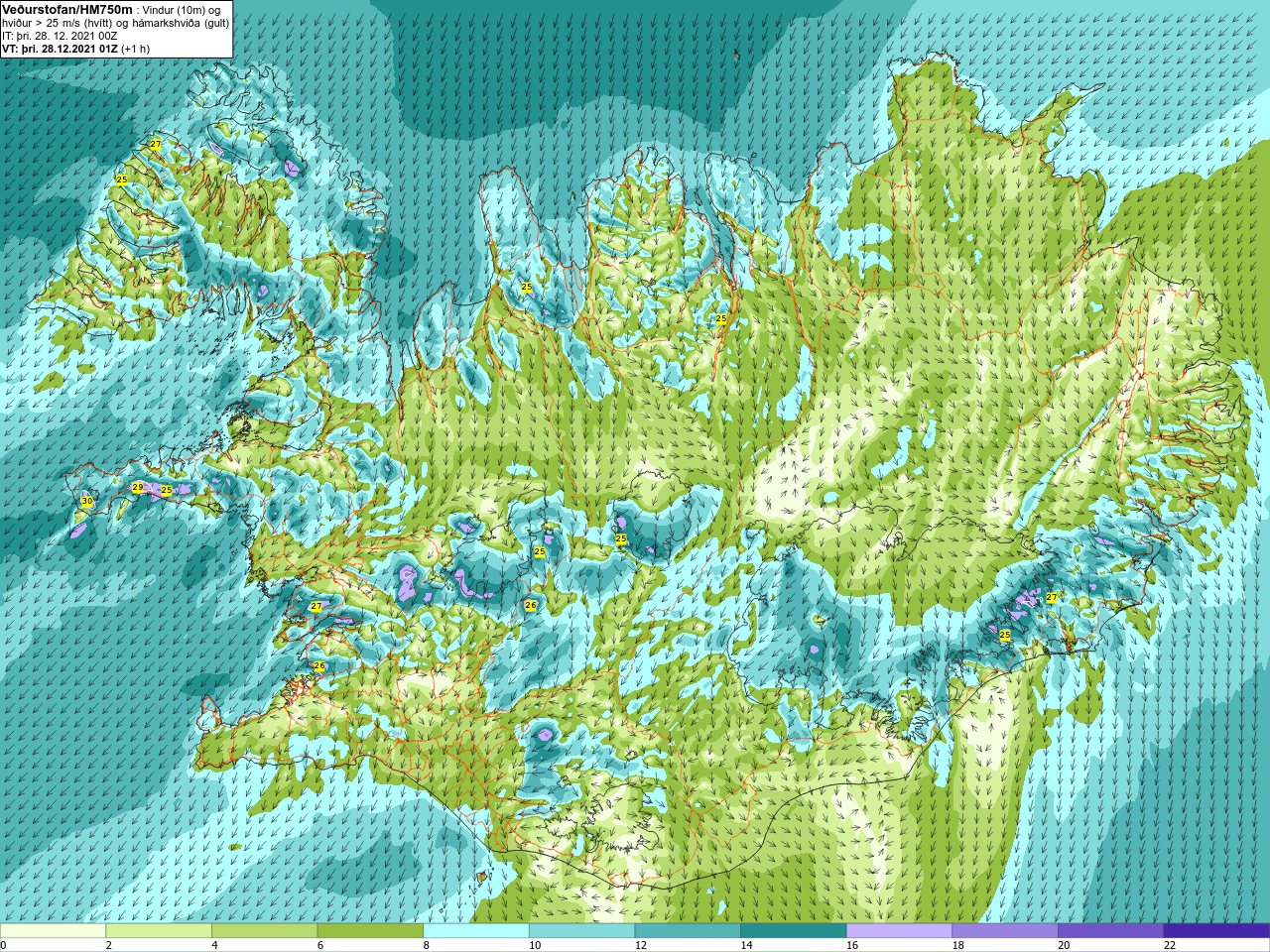Image resolution: width=1270 pixels, height=952 pixels.
Task: Pick the light lavender 16–18 legend swatch
Action: click(900, 931)
